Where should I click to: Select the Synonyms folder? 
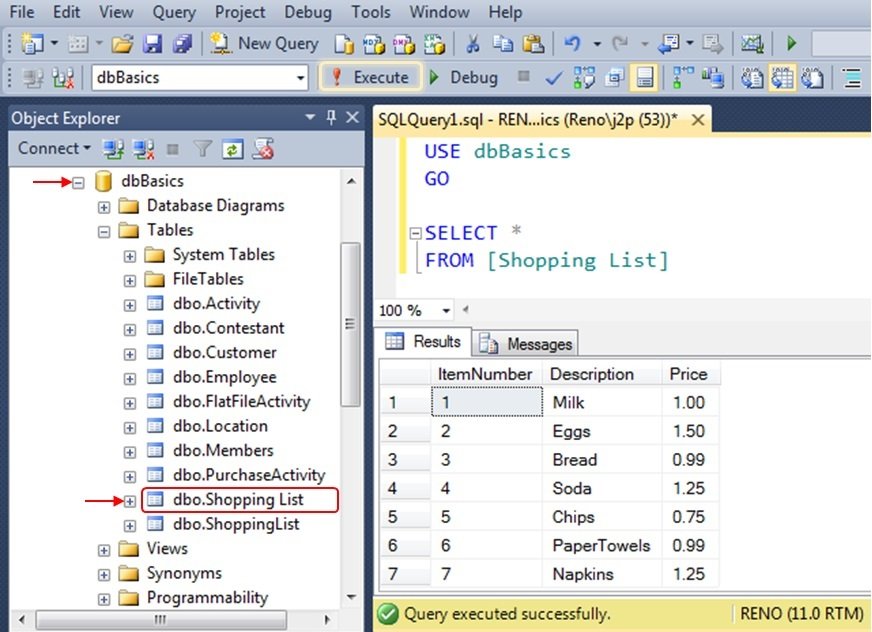click(184, 573)
